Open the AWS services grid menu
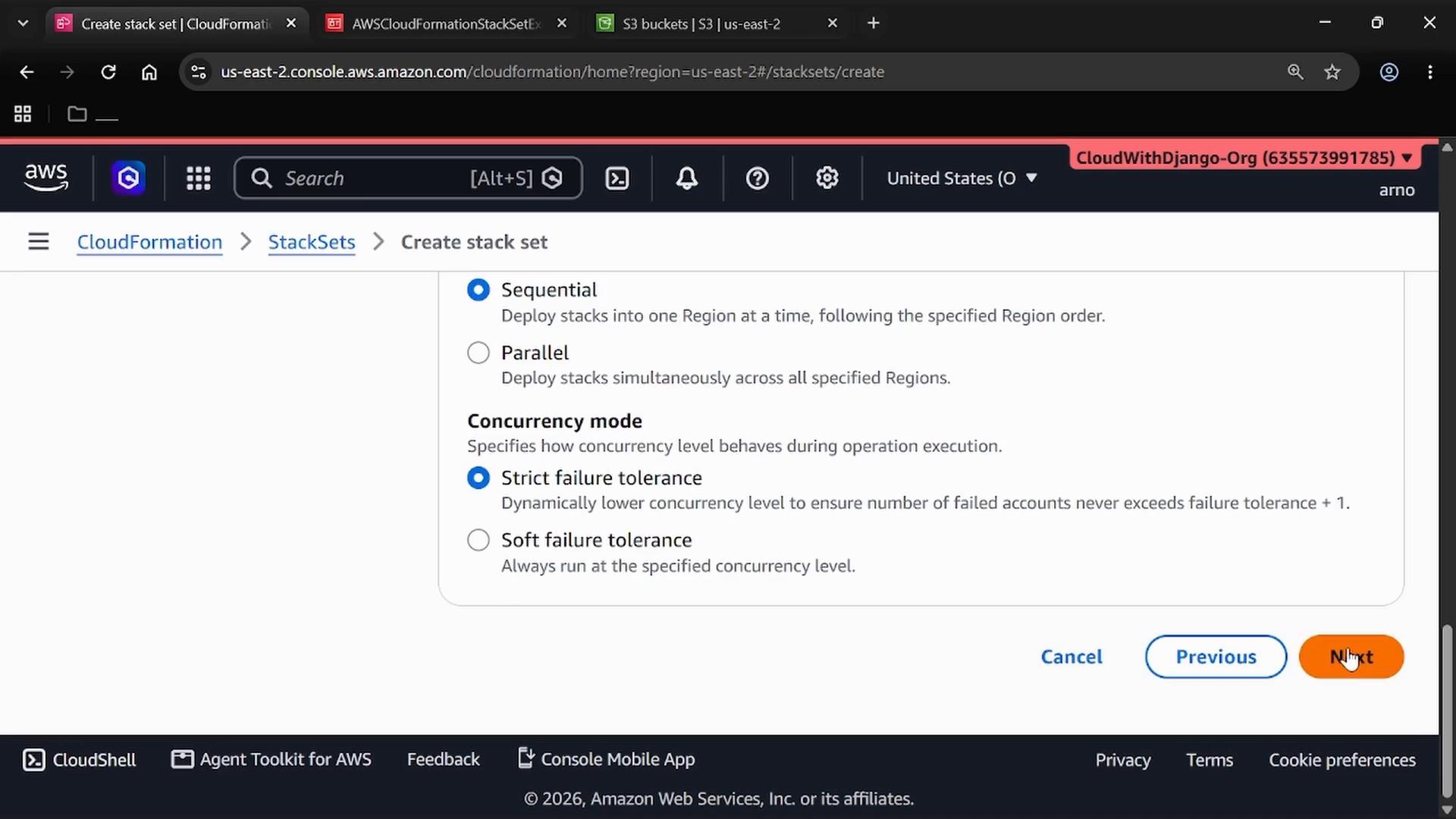 199,178
